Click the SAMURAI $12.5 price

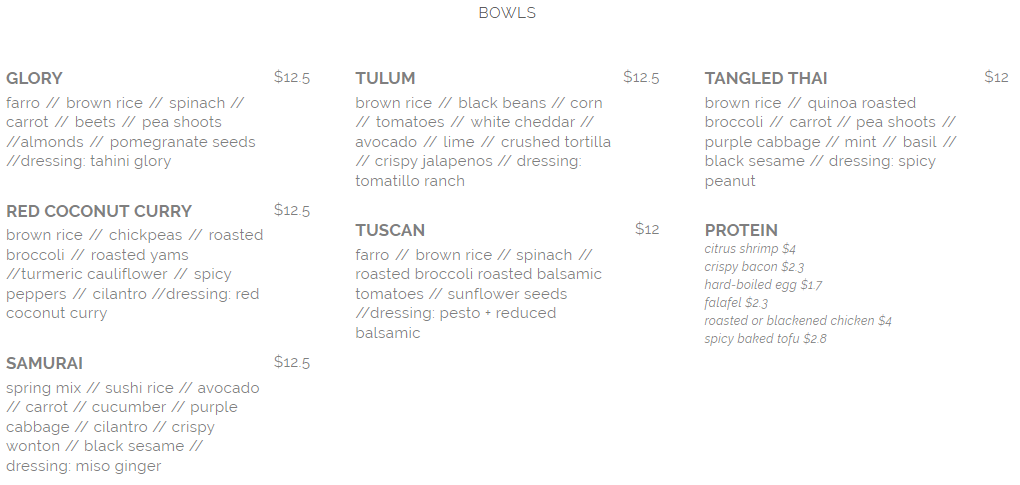click(x=292, y=362)
